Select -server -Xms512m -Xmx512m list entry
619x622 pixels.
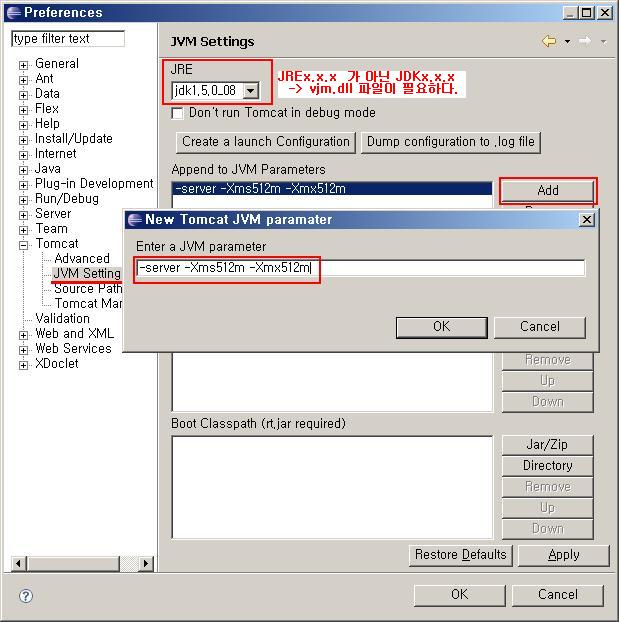click(332, 189)
